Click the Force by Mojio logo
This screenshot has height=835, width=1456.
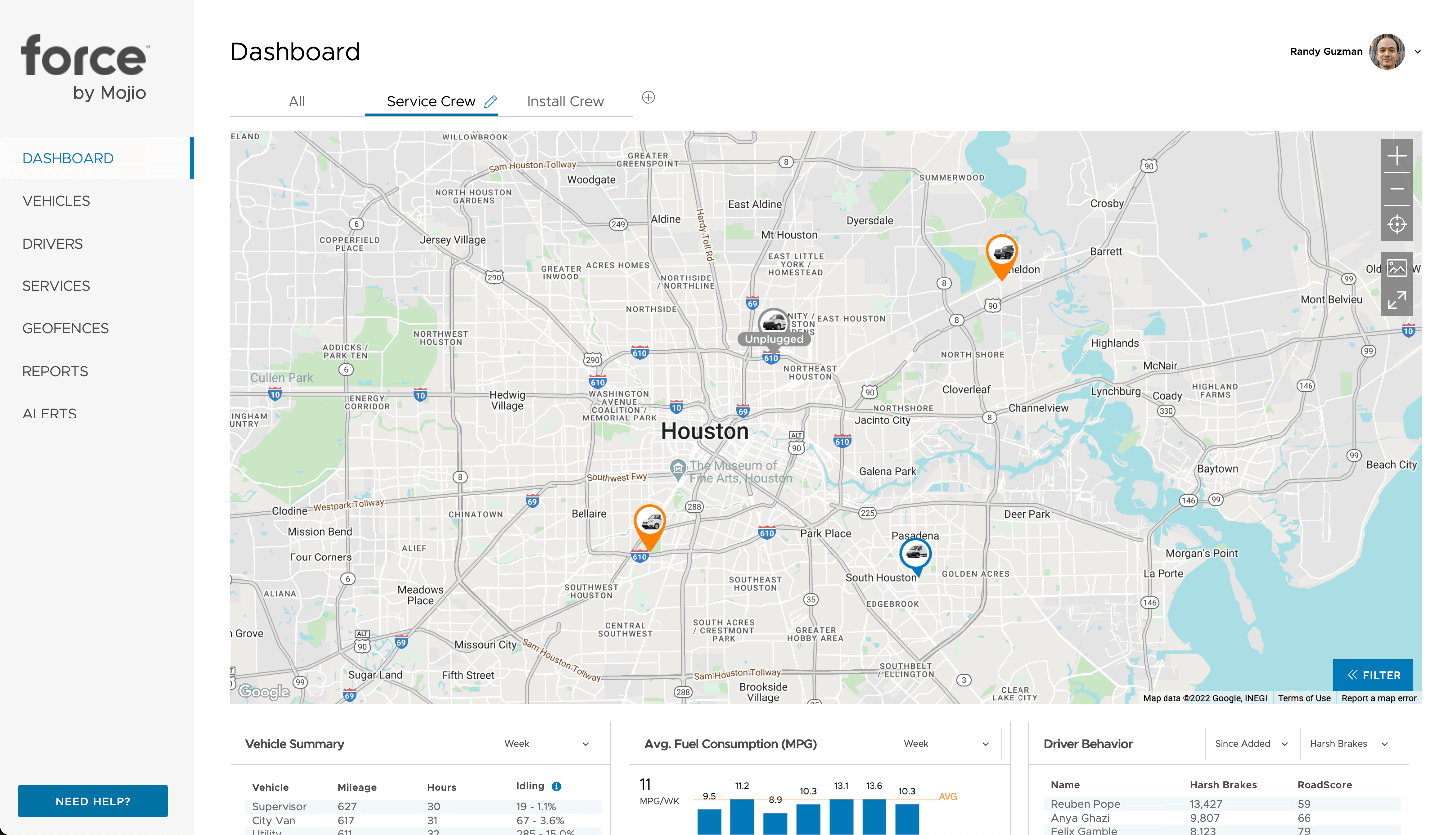[x=85, y=67]
